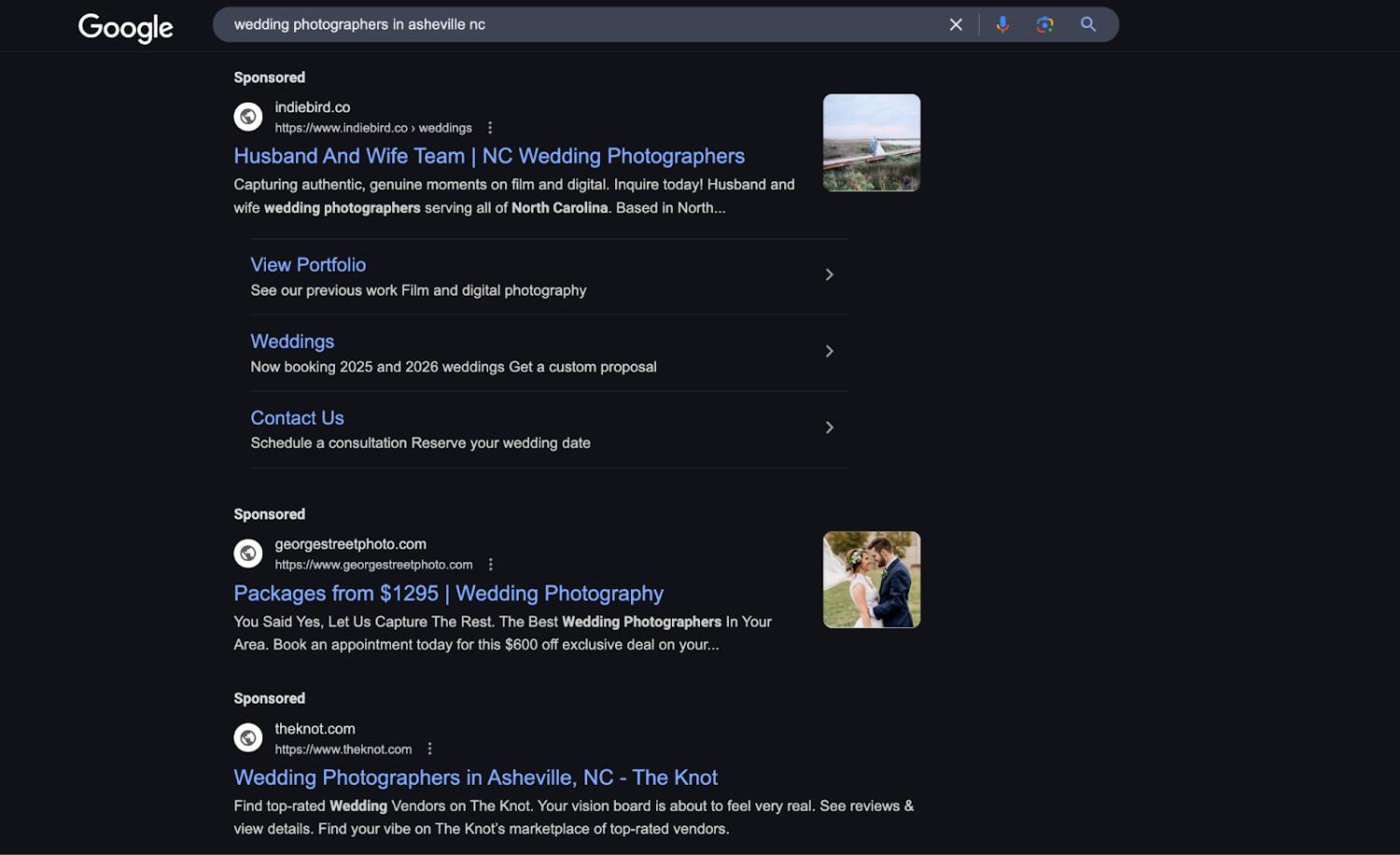Open three-dot menu for theknot.com ad

(429, 749)
